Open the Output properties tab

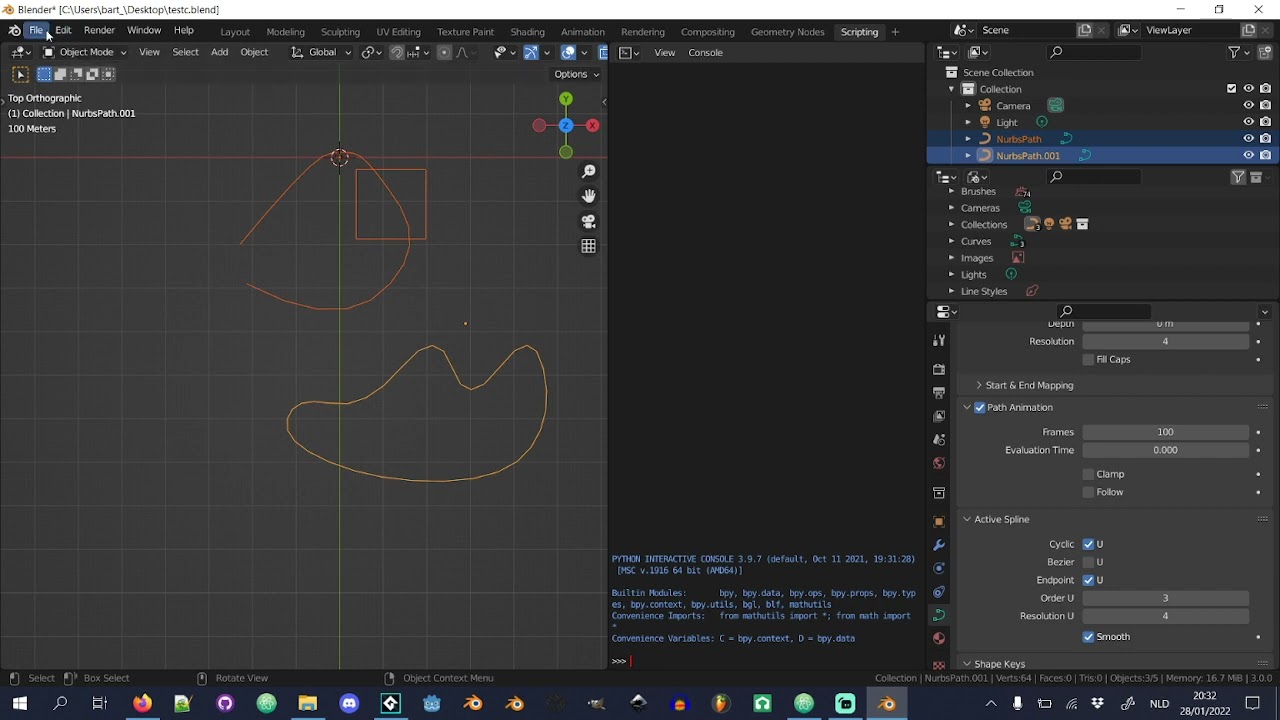point(939,393)
